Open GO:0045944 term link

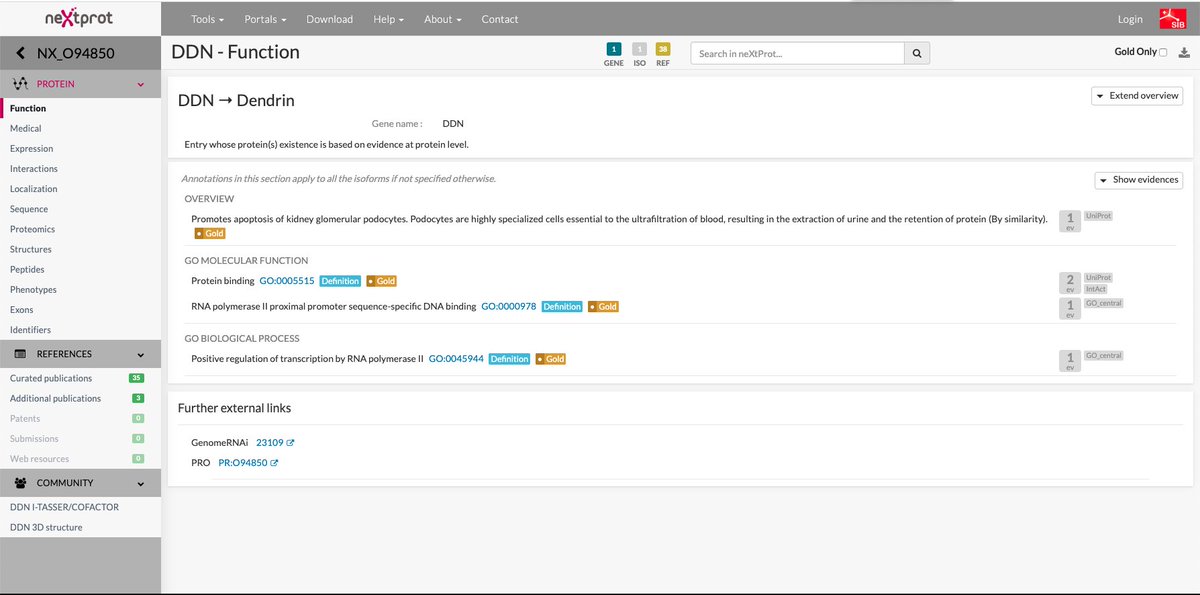pyautogui.click(x=456, y=358)
